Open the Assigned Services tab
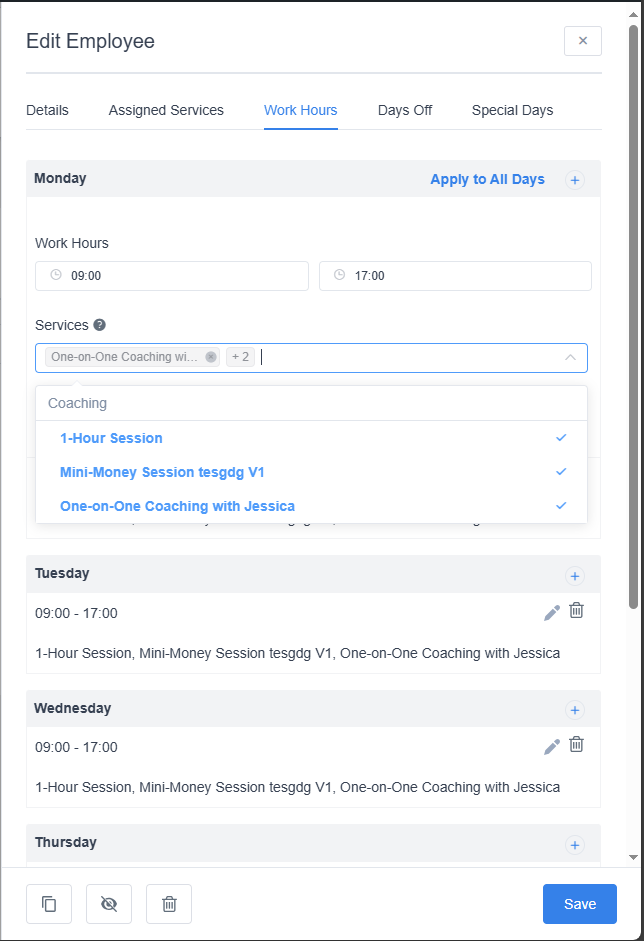 (166, 110)
